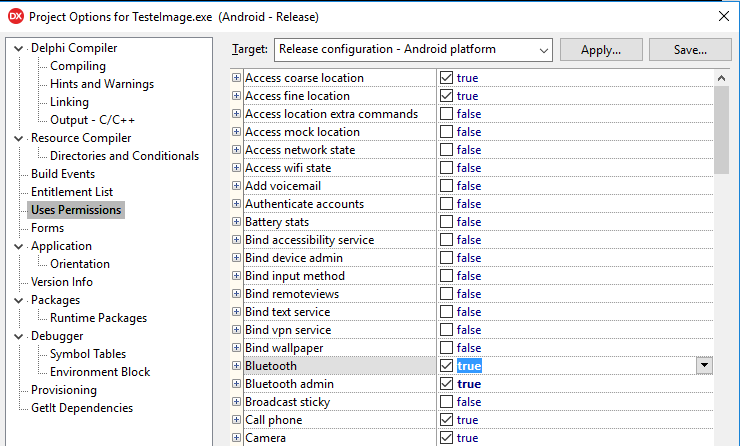Expand the Camera permission row
The width and height of the screenshot is (740, 446).
point(236,438)
